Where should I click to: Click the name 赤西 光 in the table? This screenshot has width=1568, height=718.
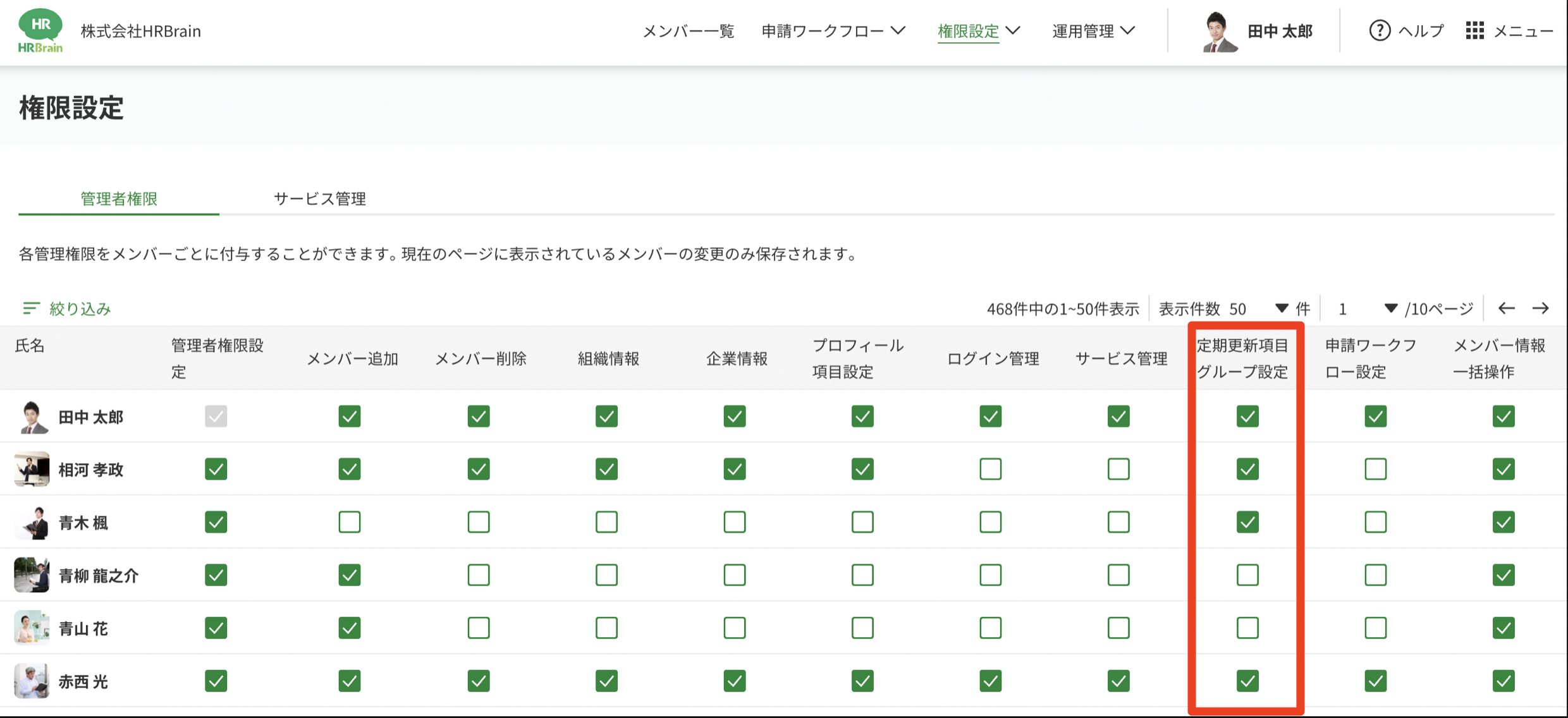(83, 681)
